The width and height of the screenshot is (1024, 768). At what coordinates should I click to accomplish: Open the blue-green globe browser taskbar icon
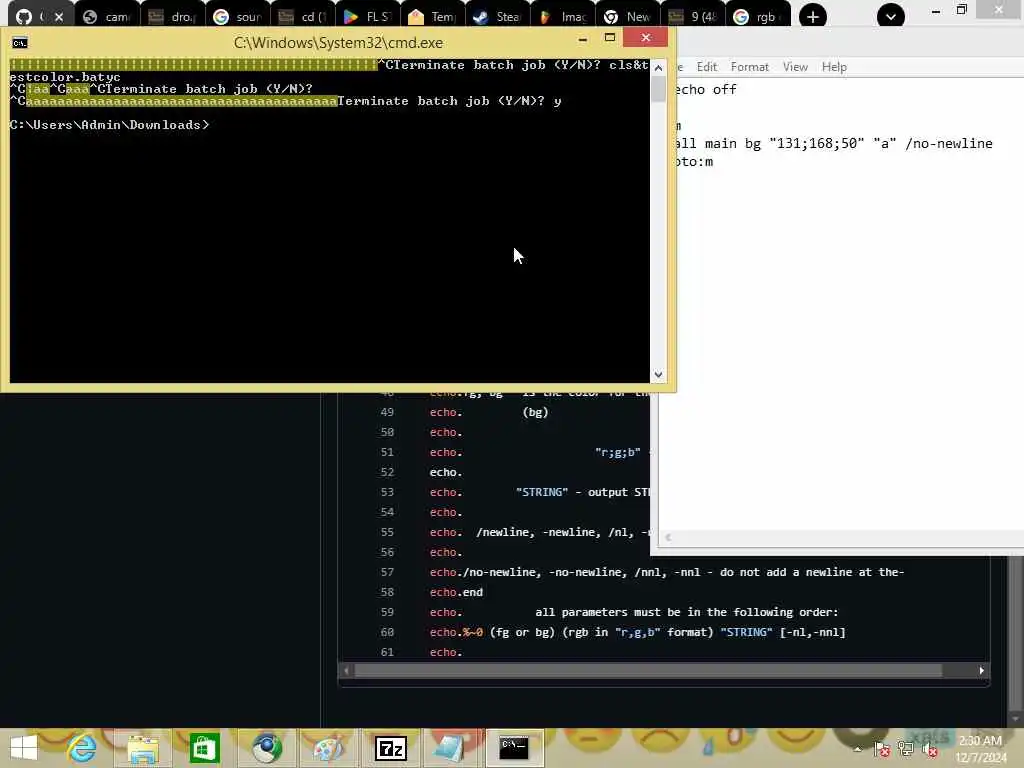pyautogui.click(x=266, y=748)
